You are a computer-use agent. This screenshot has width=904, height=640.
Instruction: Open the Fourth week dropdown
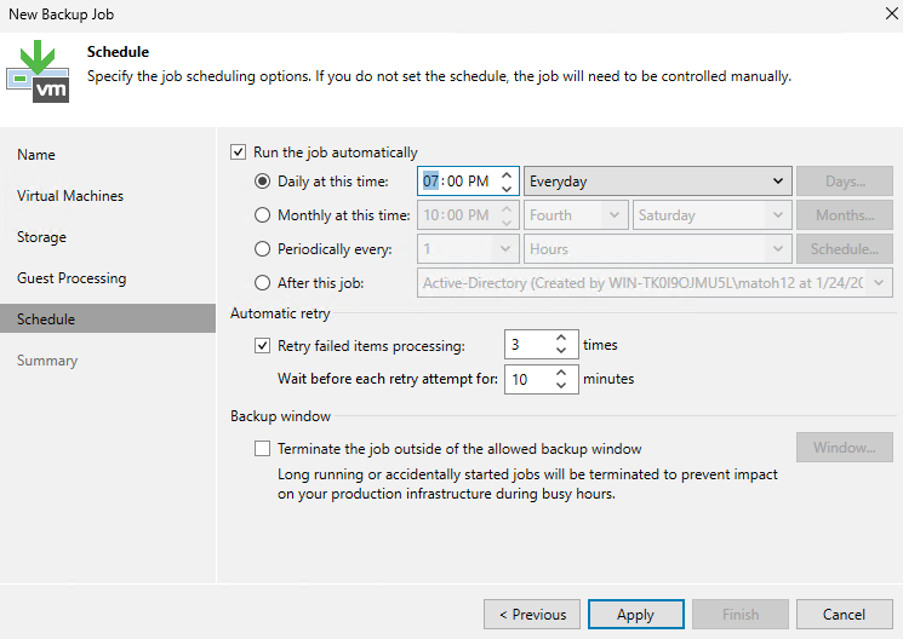(575, 215)
